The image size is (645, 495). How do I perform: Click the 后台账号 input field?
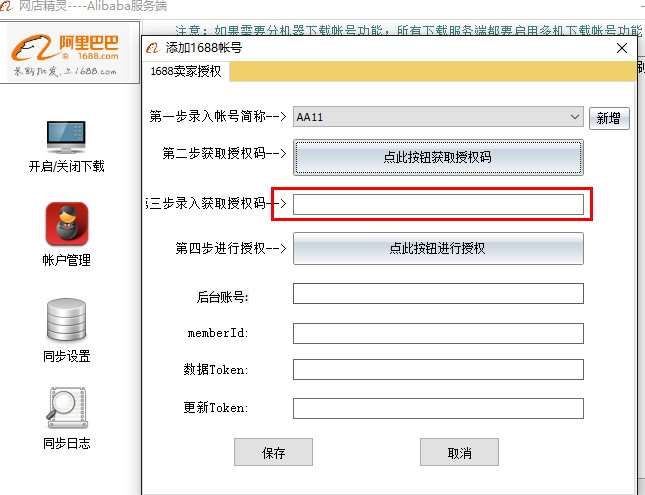(438, 293)
